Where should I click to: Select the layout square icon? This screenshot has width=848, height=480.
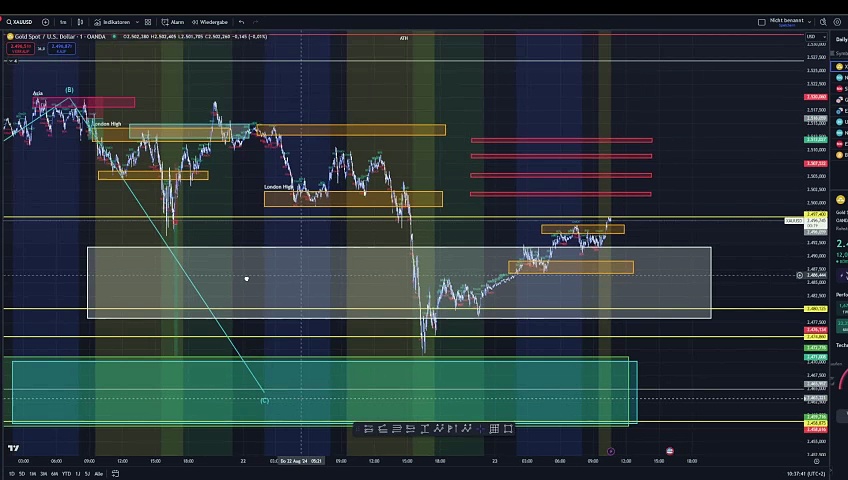pos(762,21)
